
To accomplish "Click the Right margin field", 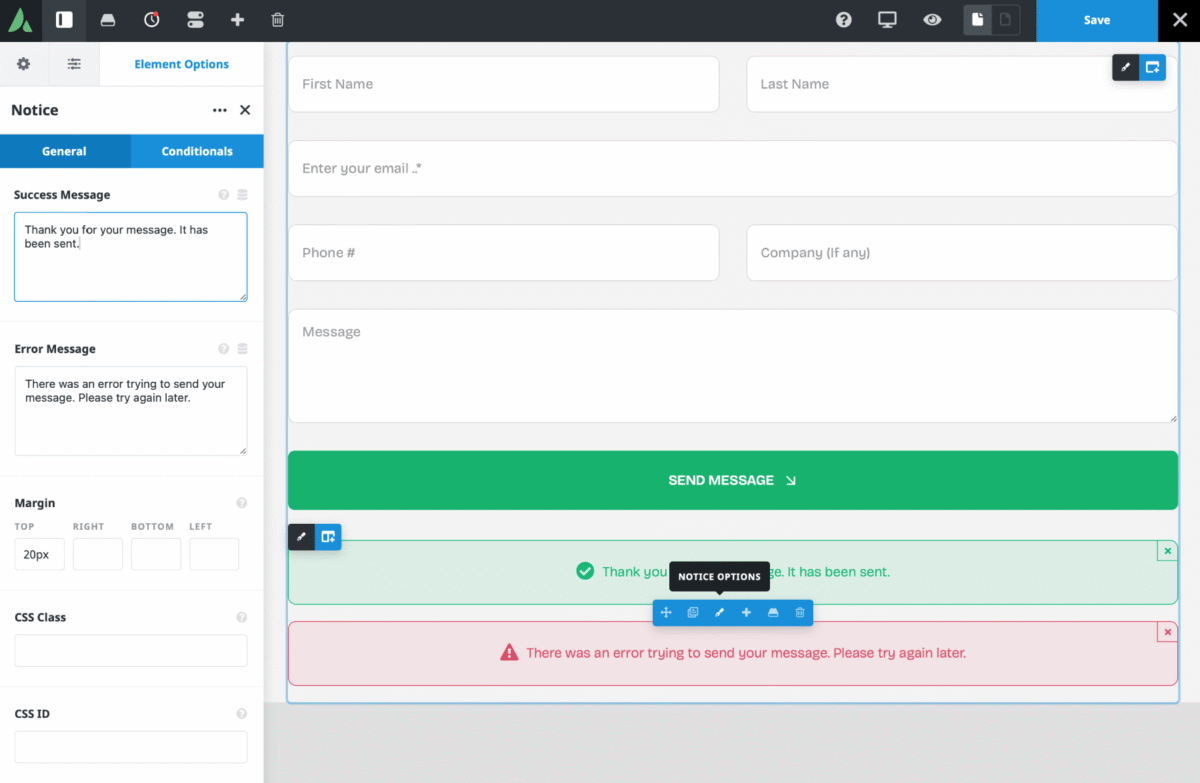I will pyautogui.click(x=98, y=554).
